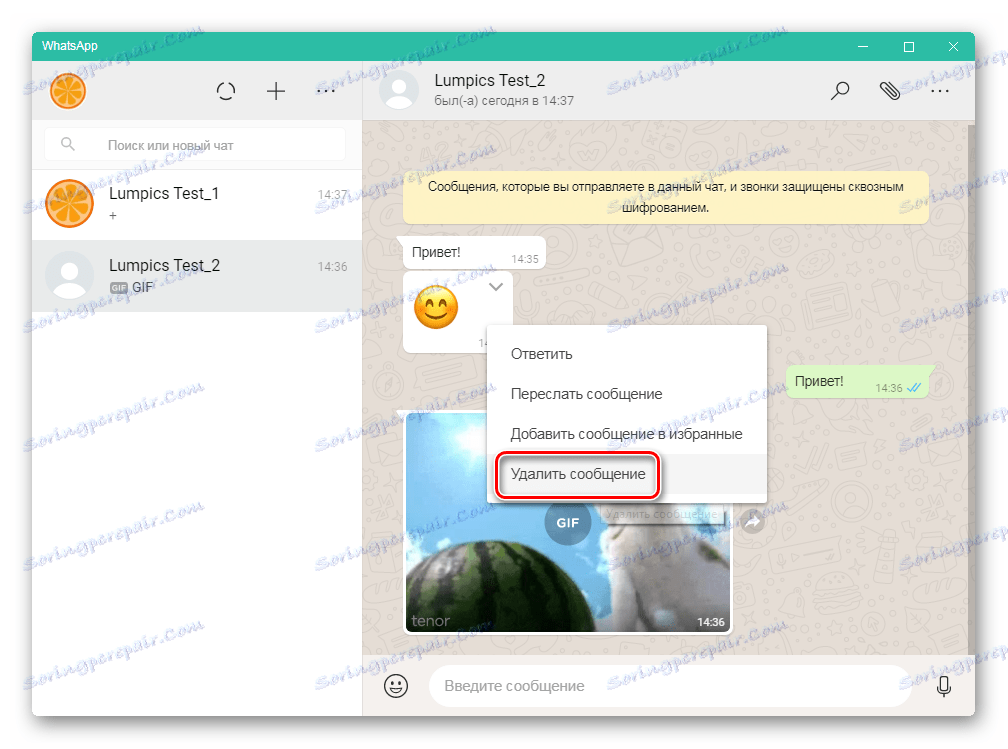Open Lumpics Test_1 chat
Viewport: 1008px width, 749px height.
click(197, 204)
